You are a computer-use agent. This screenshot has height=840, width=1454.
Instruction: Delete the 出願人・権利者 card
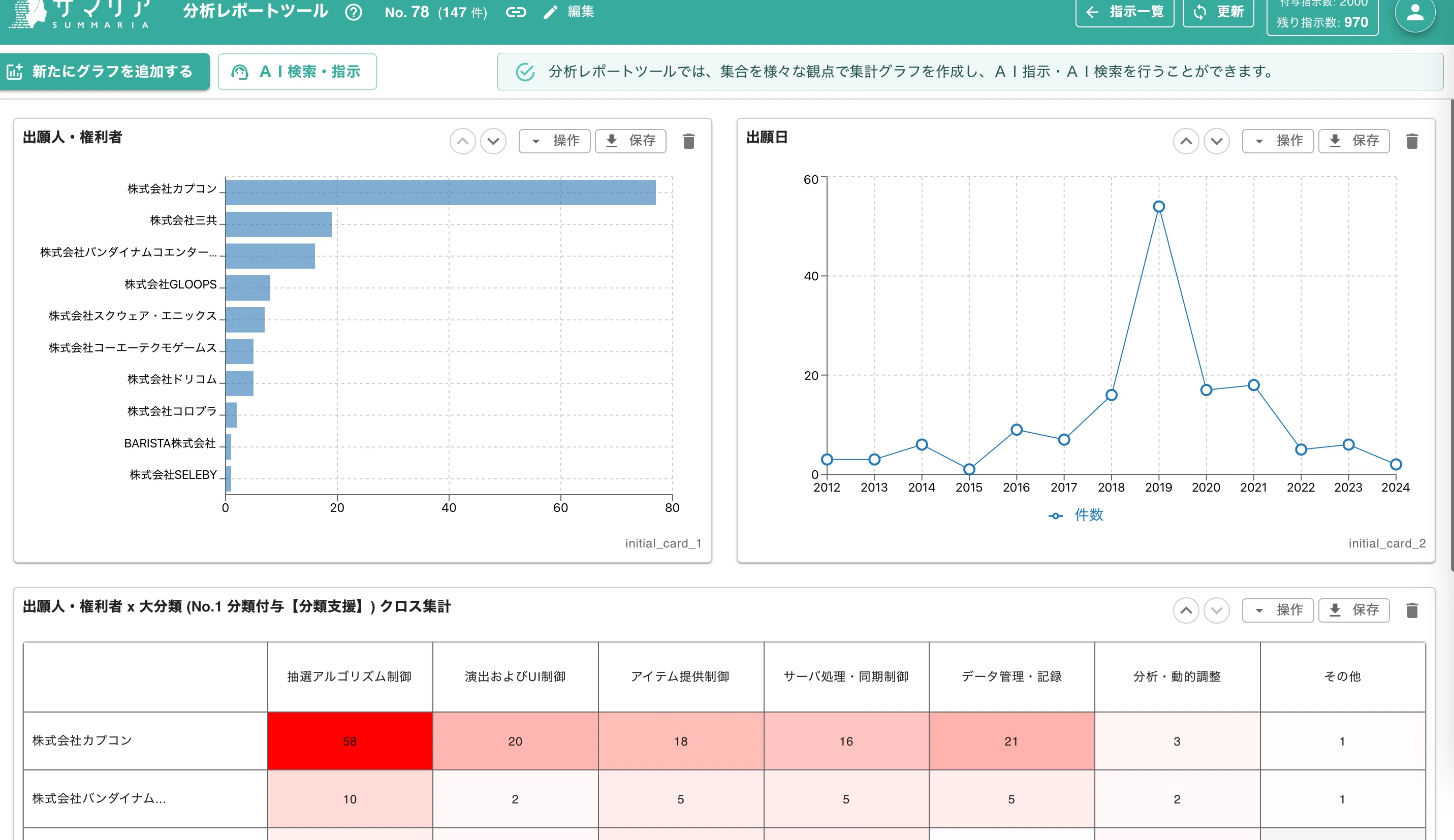tap(689, 141)
